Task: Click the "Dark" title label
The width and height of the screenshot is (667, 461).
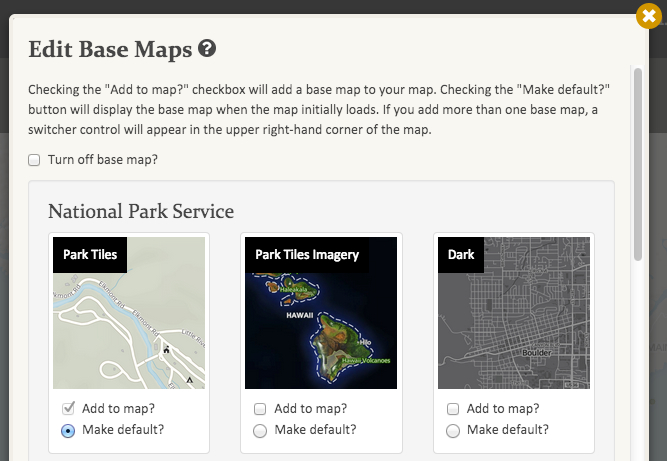Action: (461, 255)
